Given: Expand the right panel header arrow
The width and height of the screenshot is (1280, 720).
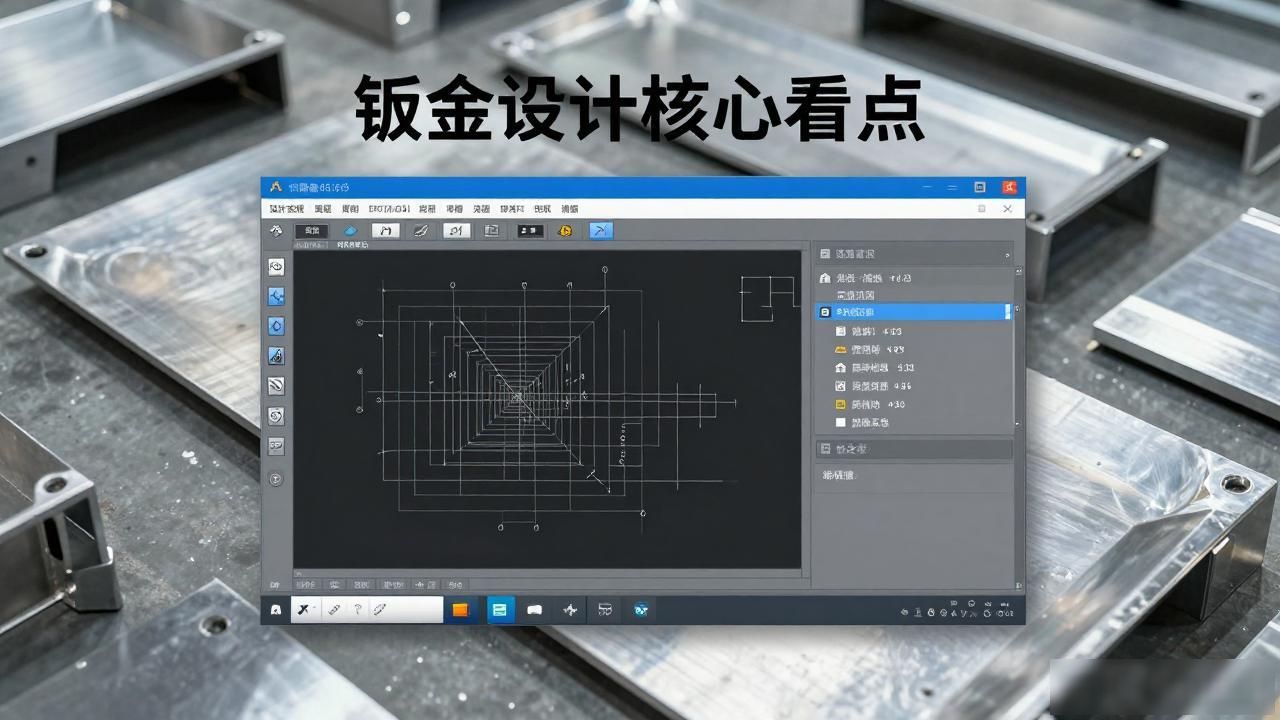Looking at the screenshot, I should (1006, 255).
